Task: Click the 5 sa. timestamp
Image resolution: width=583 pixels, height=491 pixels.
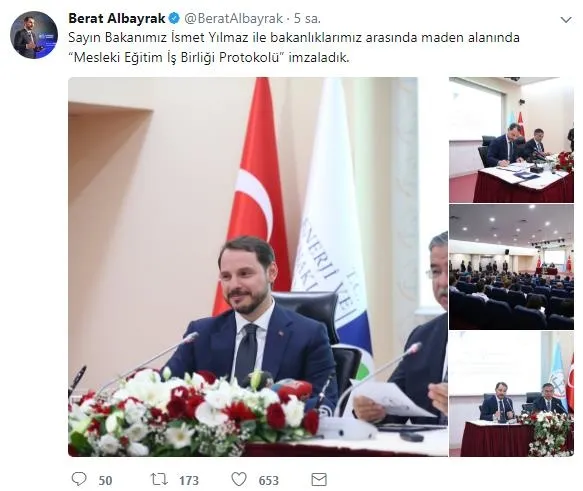Action: click(x=307, y=18)
